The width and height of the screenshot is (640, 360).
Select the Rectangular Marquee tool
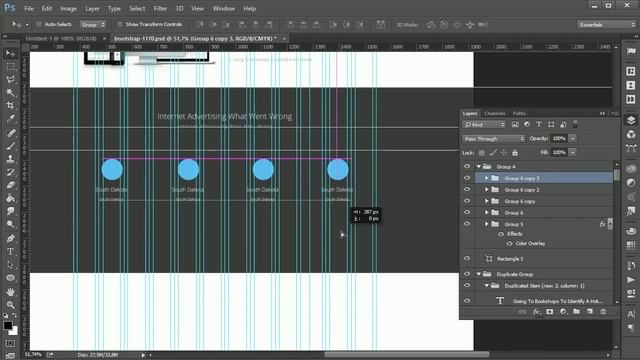point(10,67)
